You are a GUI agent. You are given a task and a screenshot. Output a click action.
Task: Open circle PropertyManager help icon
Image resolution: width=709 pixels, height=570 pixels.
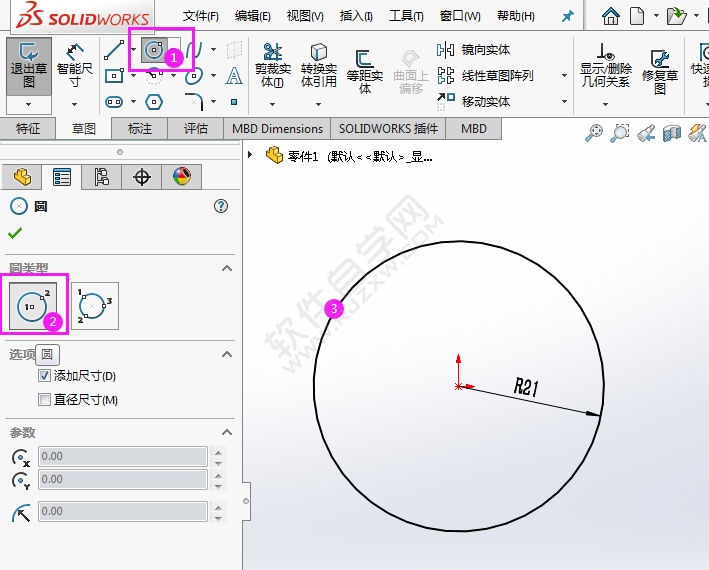(221, 207)
